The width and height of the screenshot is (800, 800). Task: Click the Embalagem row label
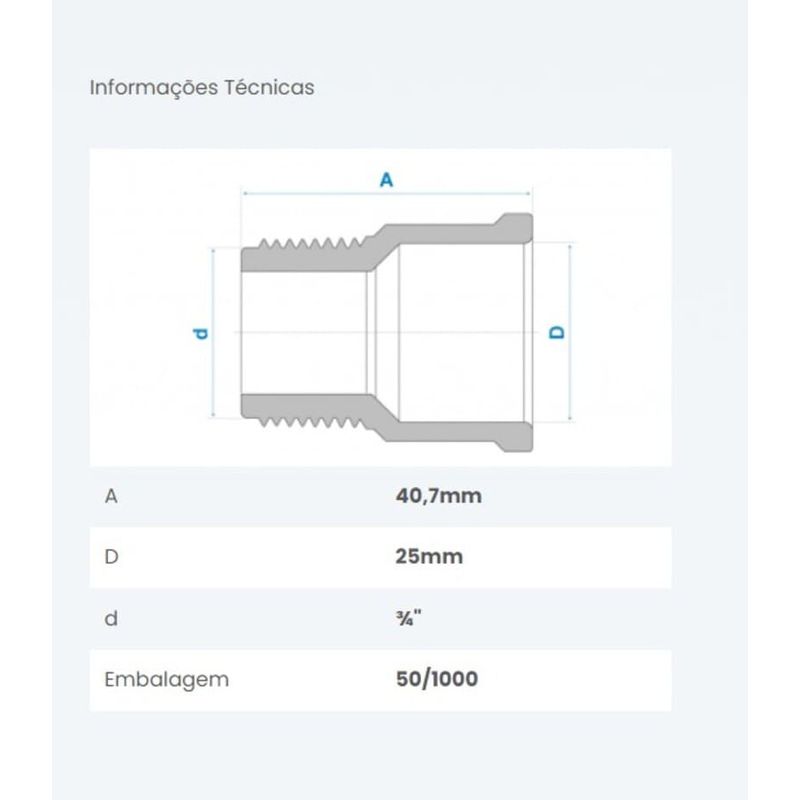[167, 680]
